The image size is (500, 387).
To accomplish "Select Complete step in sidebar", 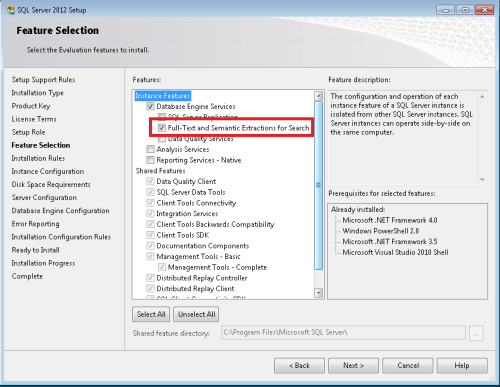I will [x=27, y=276].
